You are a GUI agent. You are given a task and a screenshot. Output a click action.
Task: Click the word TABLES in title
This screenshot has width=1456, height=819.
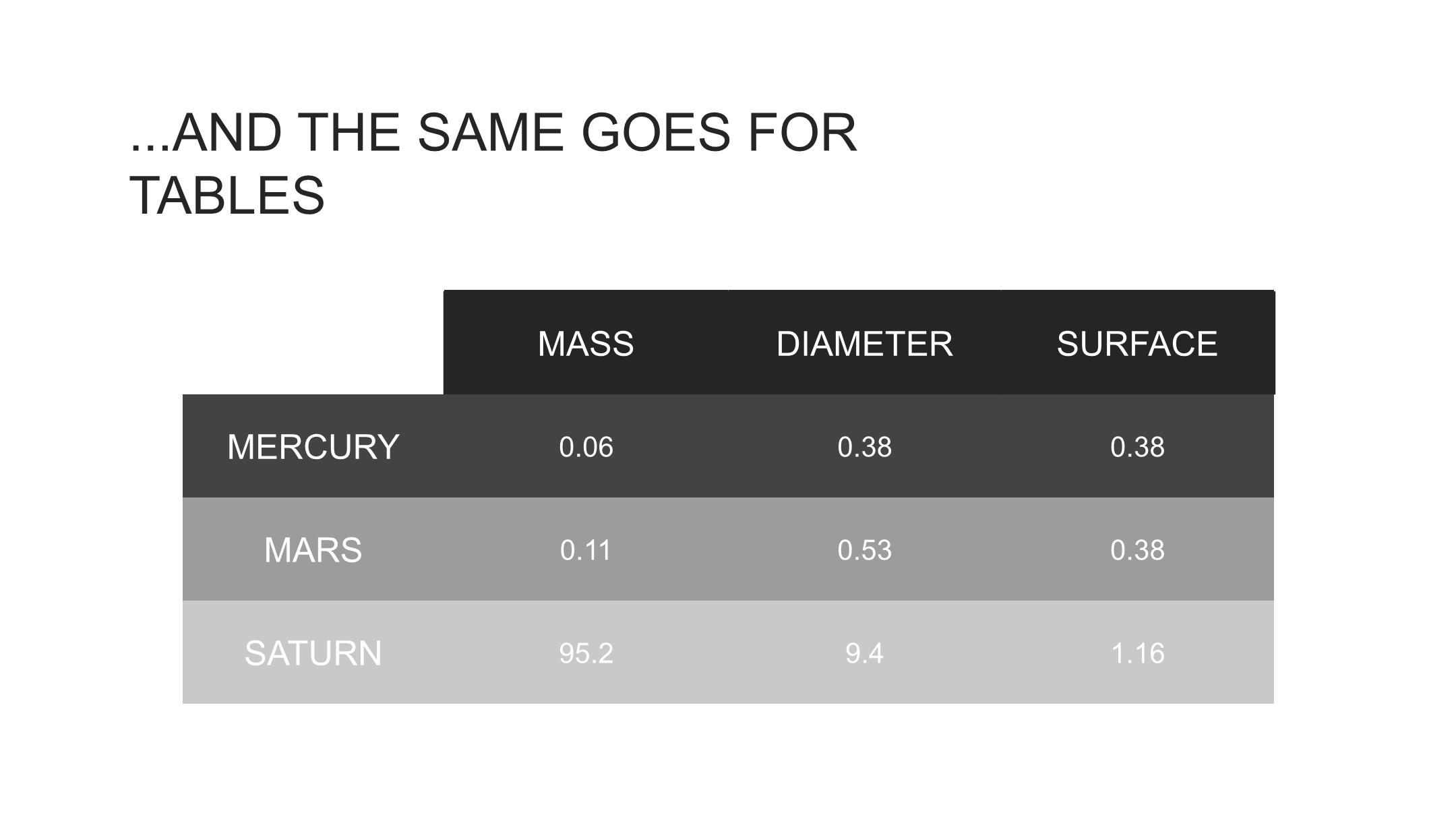click(227, 195)
